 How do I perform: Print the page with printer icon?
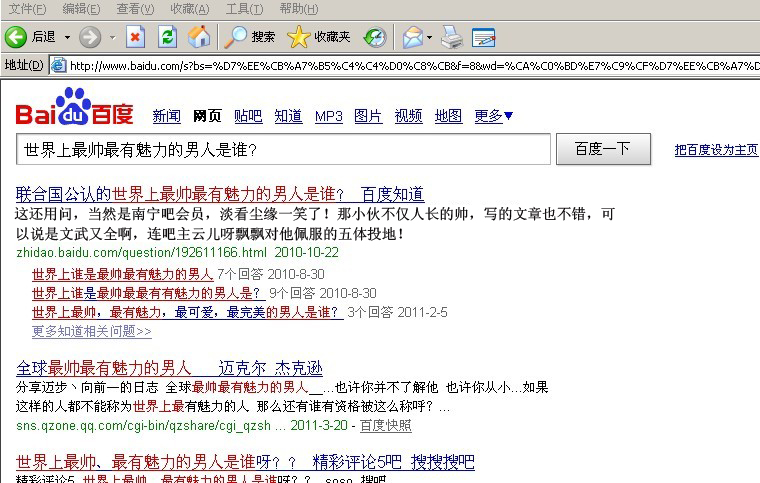tap(452, 37)
